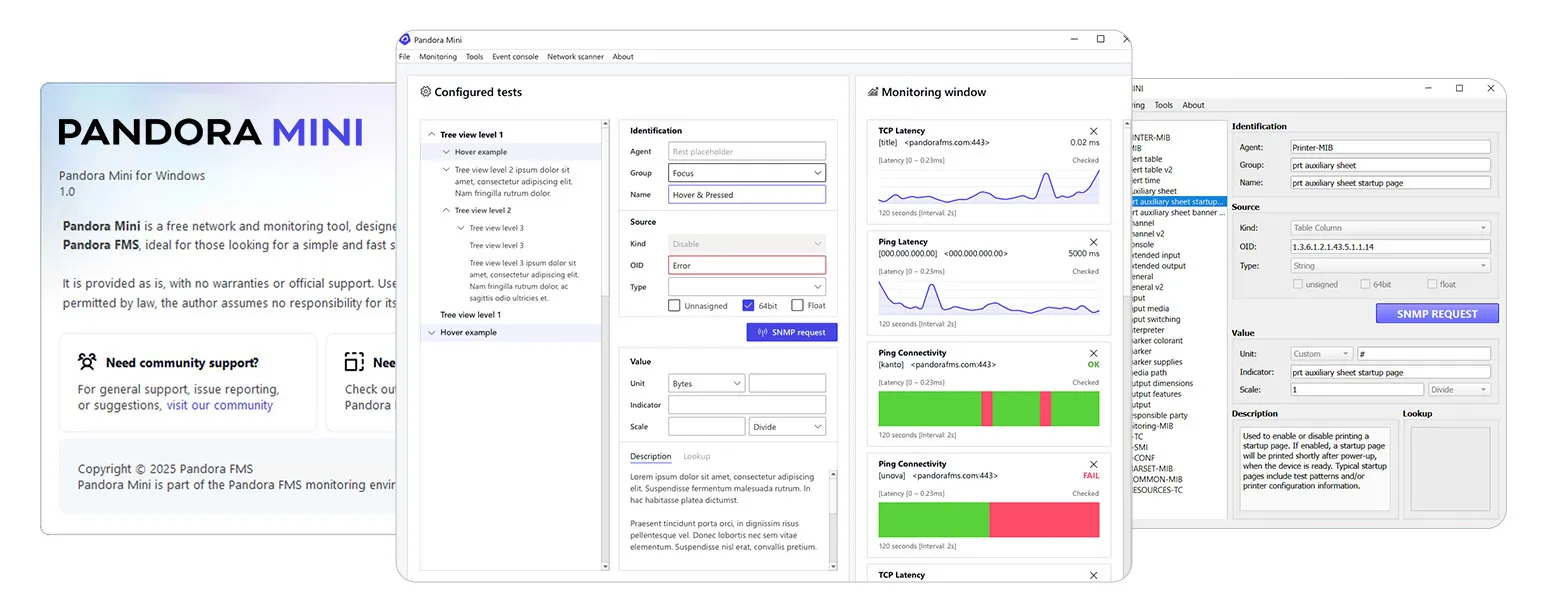Maximize the front Pandora Mini window

click(x=1100, y=39)
